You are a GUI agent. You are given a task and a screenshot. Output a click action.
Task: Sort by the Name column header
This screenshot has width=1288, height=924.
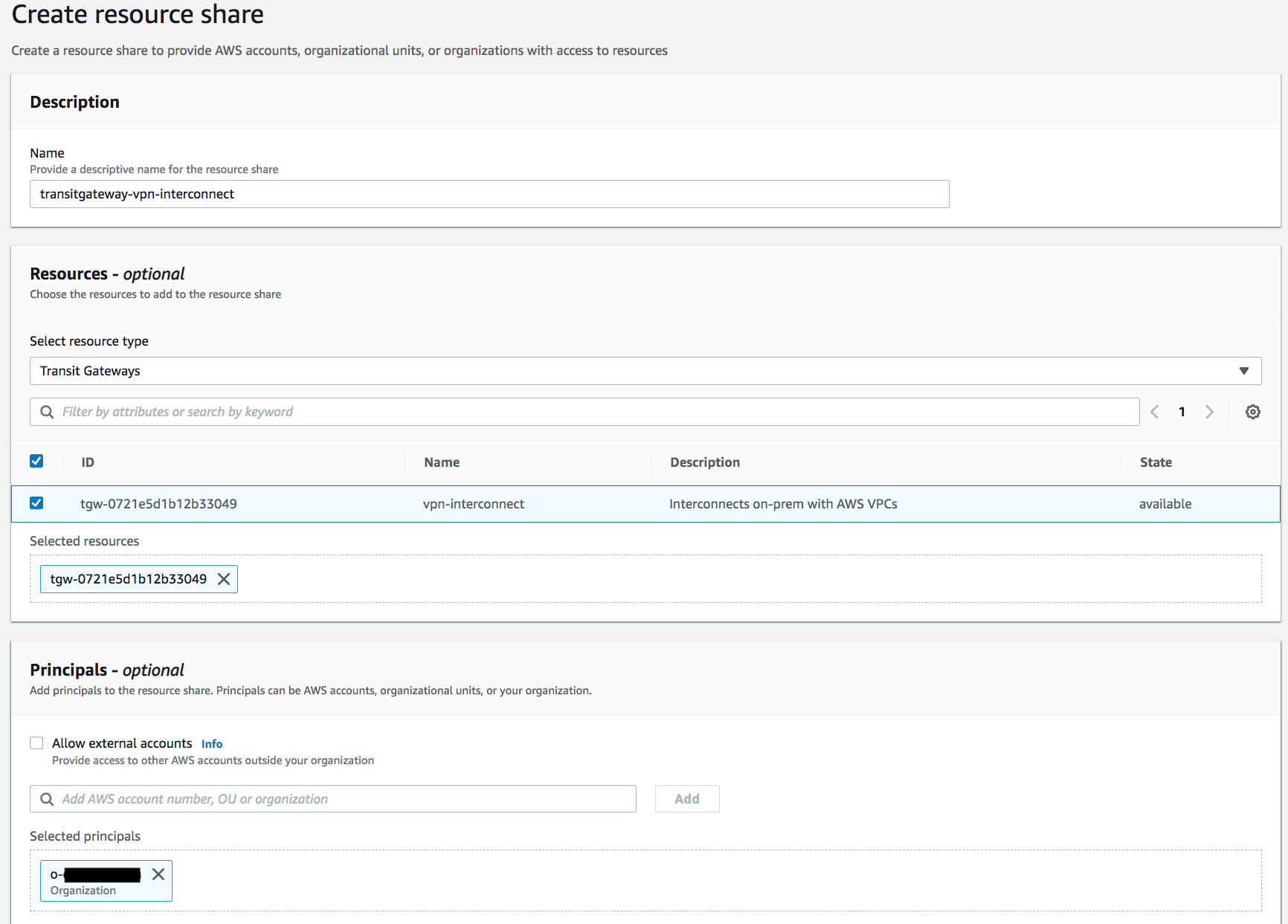point(442,462)
